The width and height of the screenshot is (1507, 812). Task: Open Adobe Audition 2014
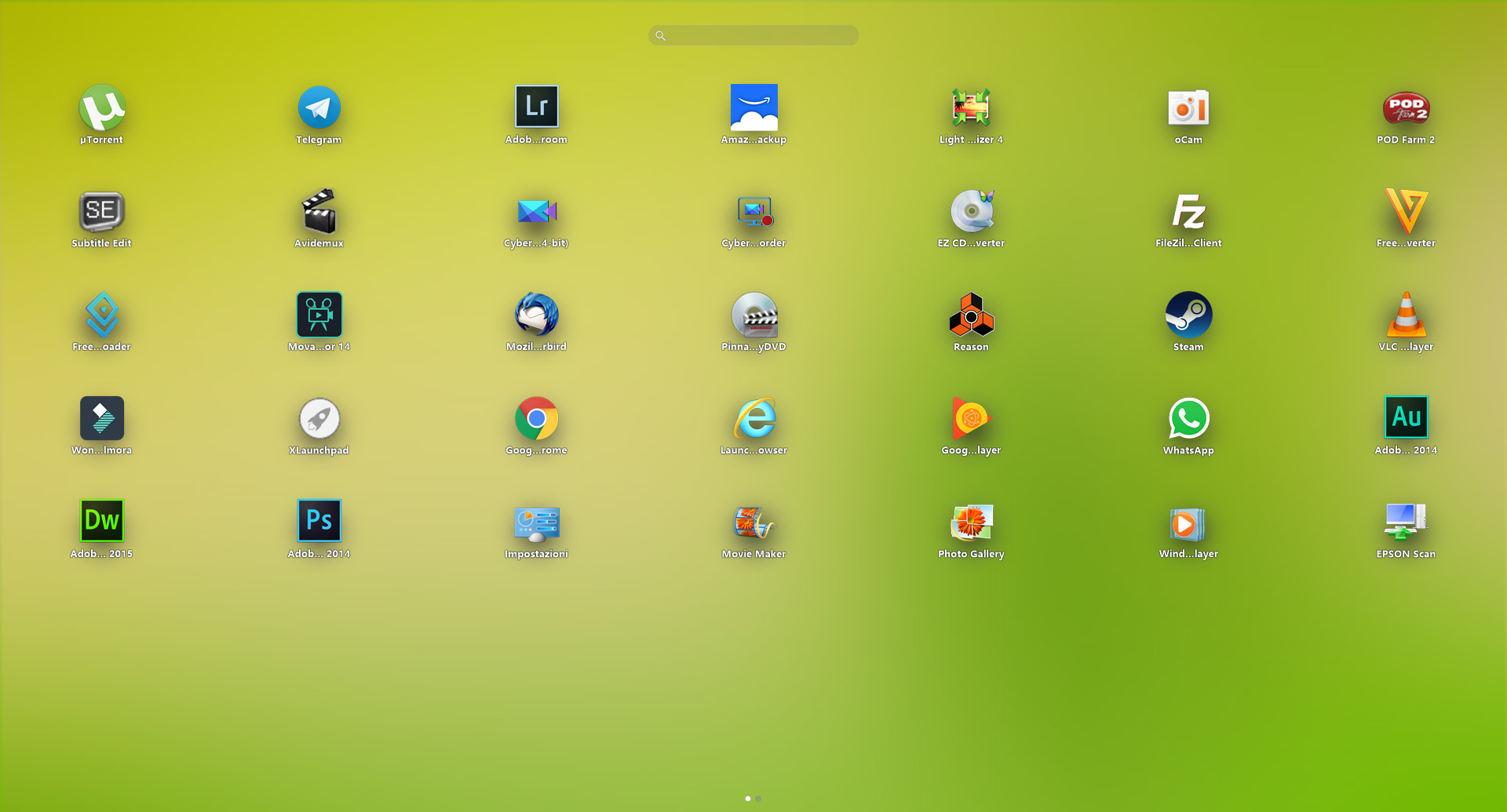tap(1406, 417)
